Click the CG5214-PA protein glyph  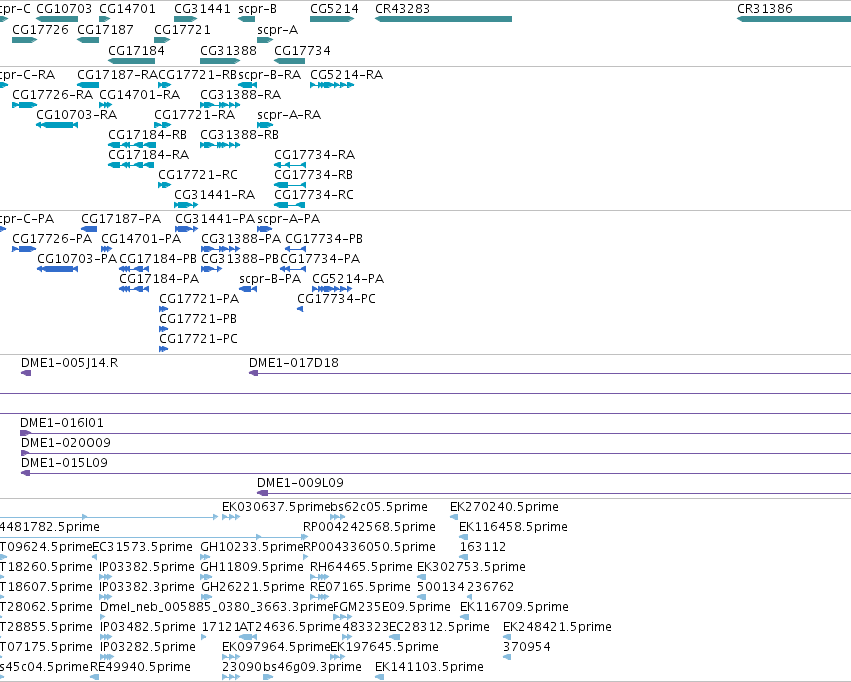pos(332,289)
